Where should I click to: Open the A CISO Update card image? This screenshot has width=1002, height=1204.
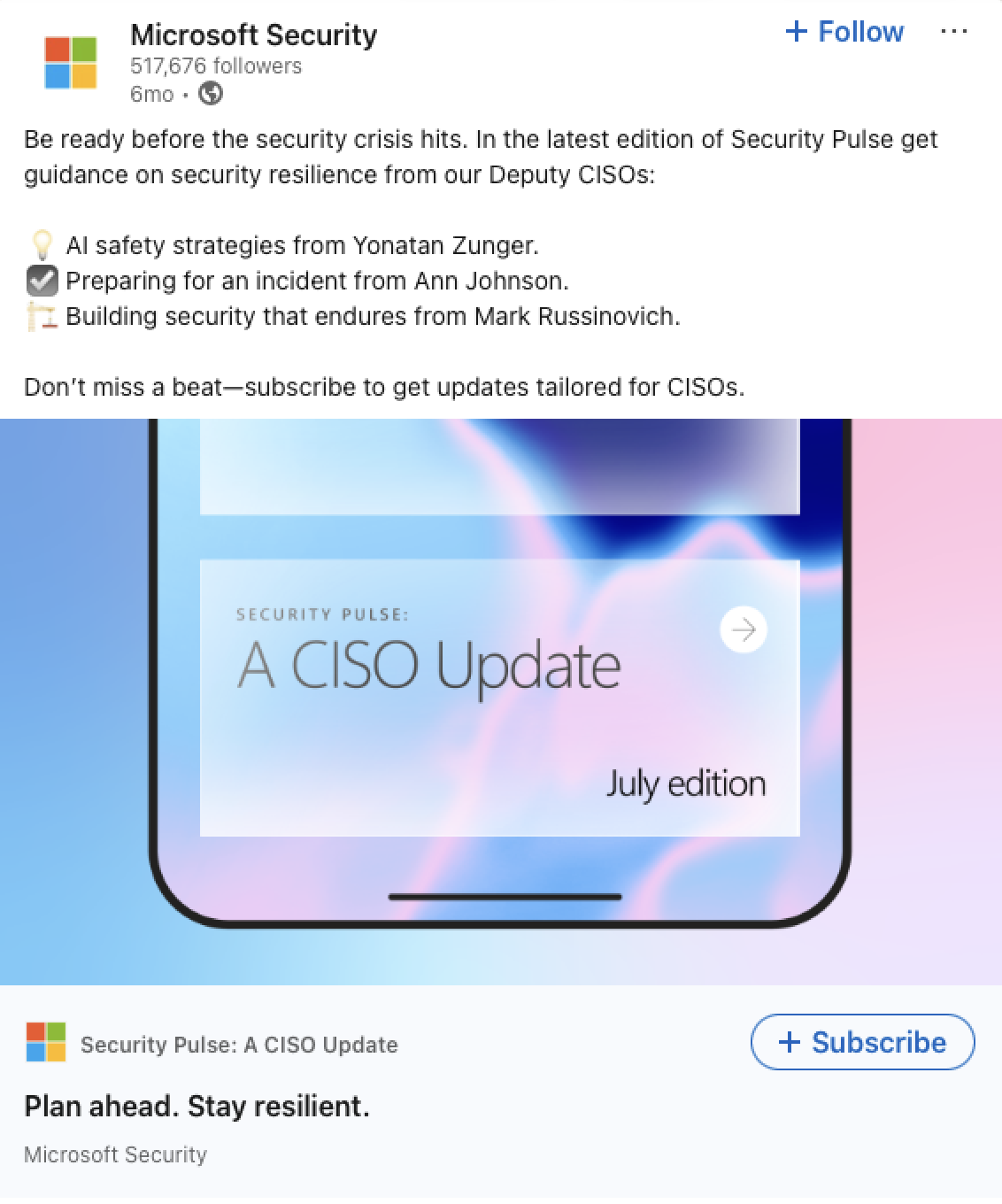tap(500, 698)
